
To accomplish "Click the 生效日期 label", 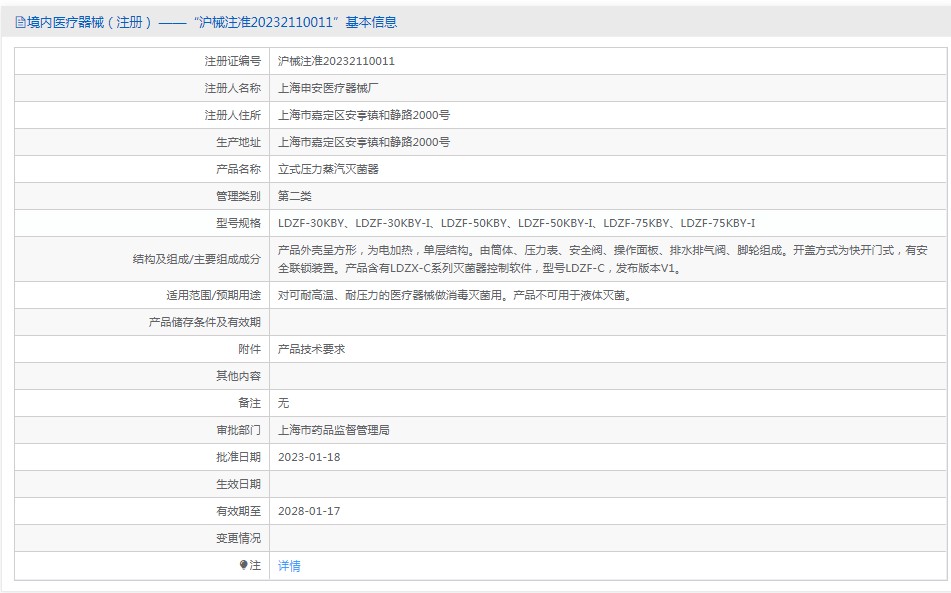I will coord(238,484).
